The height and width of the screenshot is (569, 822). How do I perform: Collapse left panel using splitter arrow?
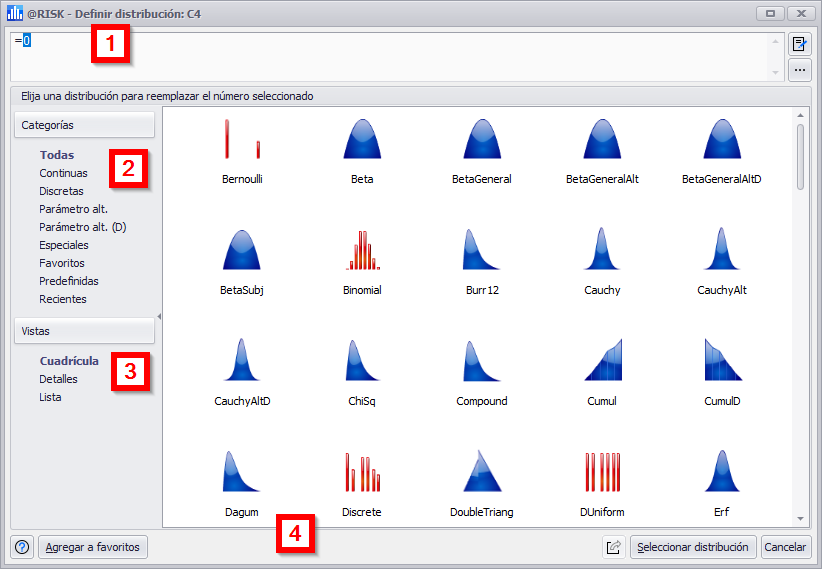click(x=159, y=317)
